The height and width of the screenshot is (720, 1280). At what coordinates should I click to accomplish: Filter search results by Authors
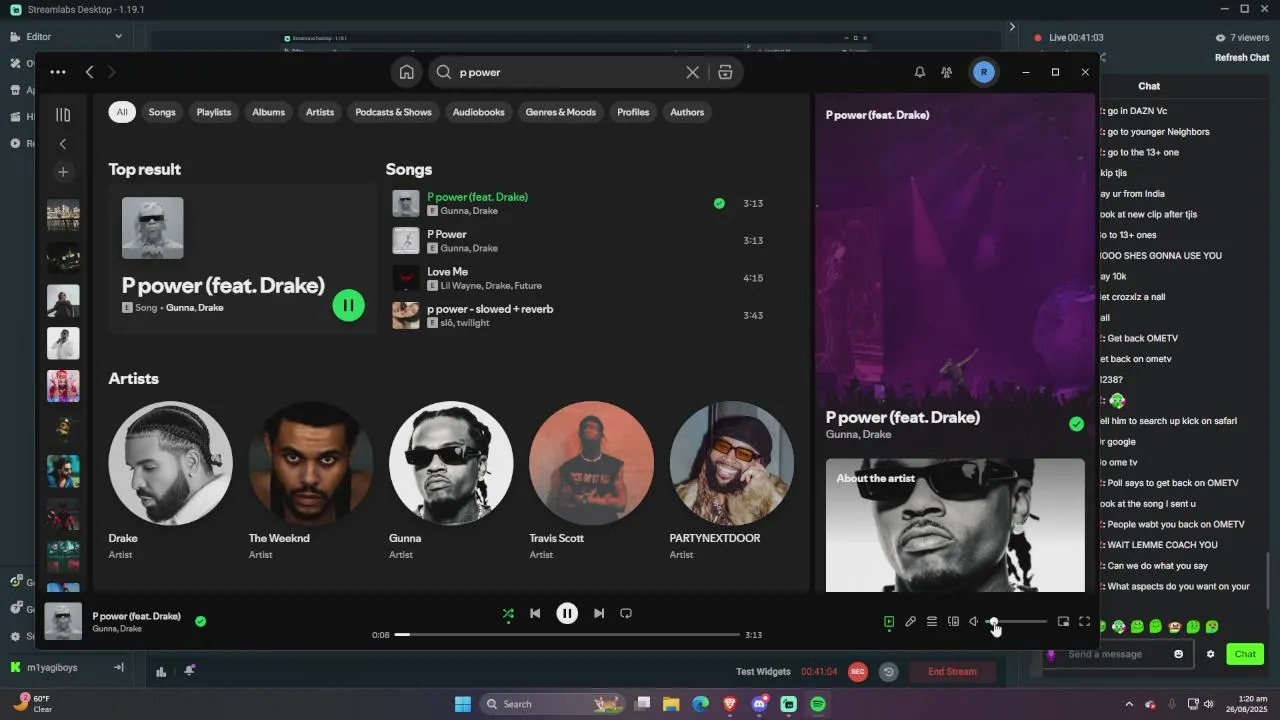[x=687, y=112]
